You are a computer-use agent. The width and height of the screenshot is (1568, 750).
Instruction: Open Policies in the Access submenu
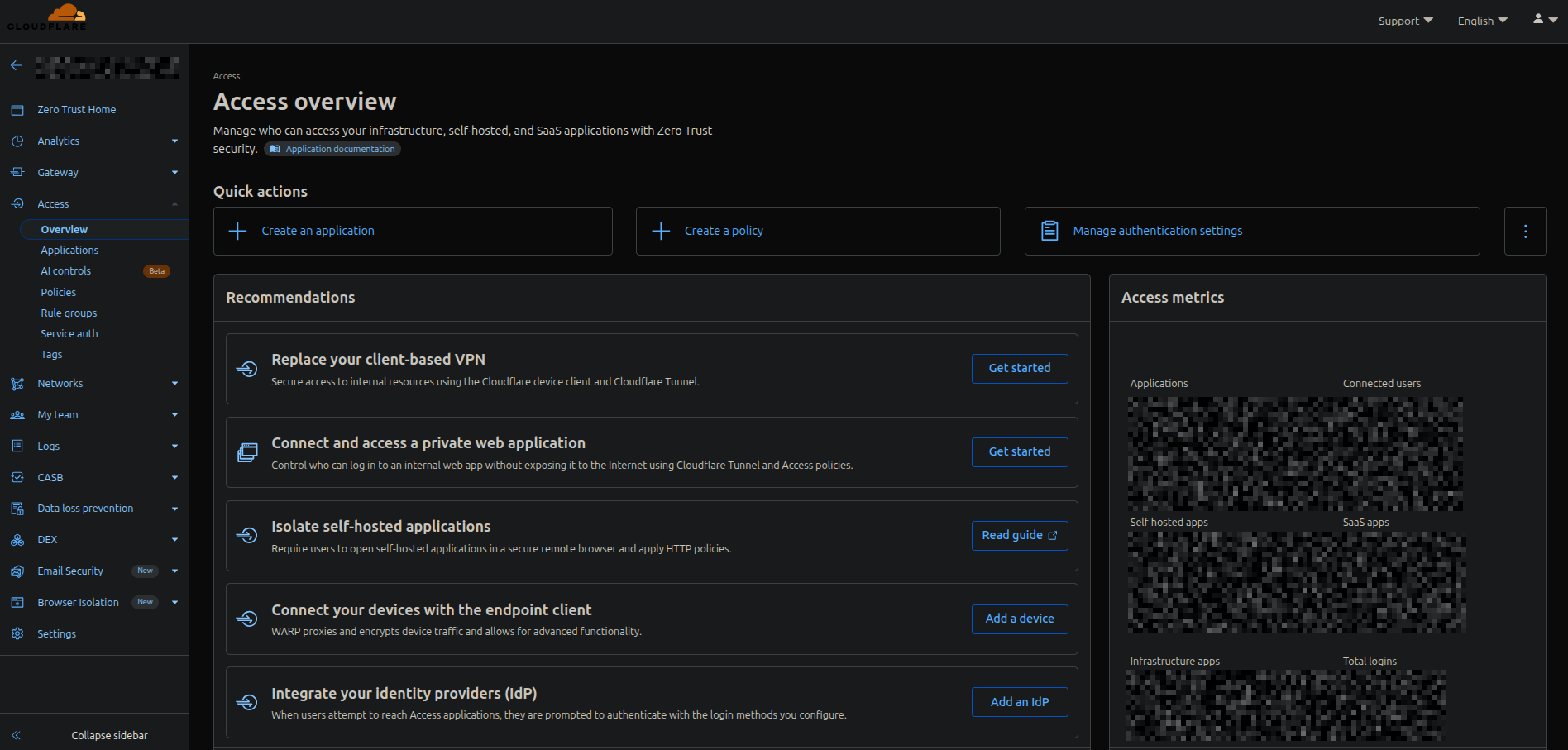(x=59, y=293)
